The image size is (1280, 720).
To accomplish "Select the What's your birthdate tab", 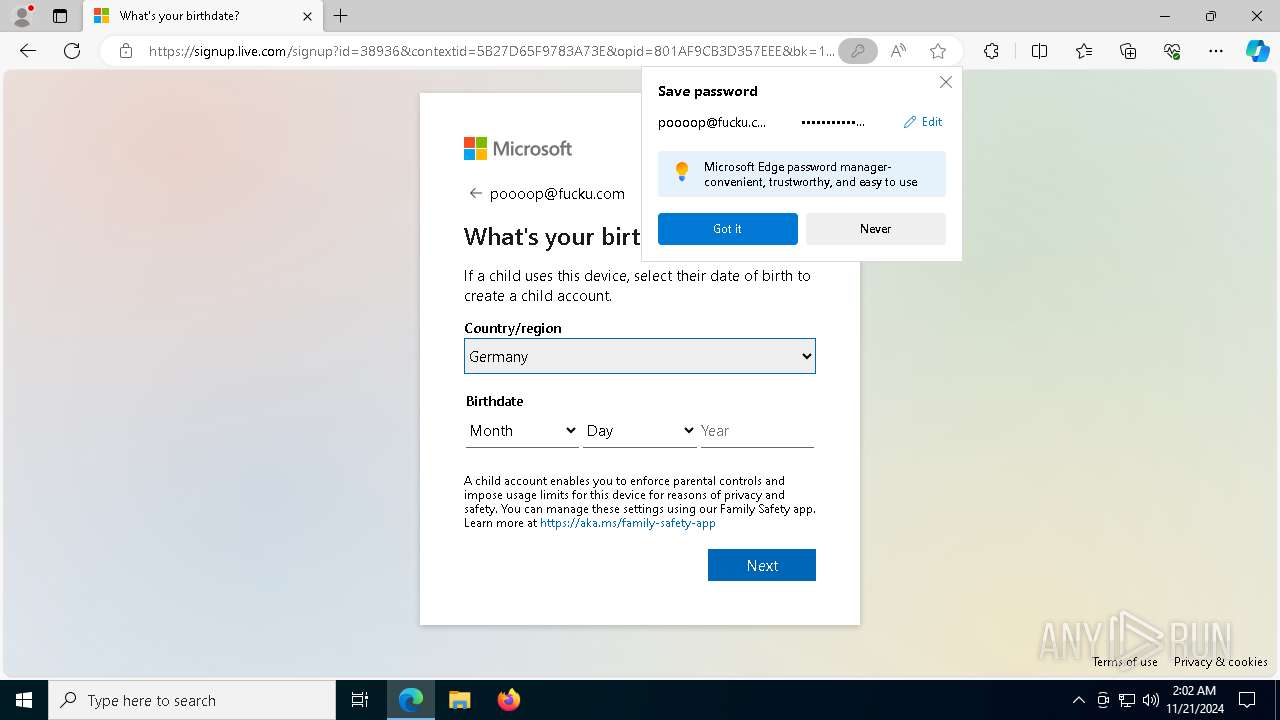I will [x=203, y=16].
